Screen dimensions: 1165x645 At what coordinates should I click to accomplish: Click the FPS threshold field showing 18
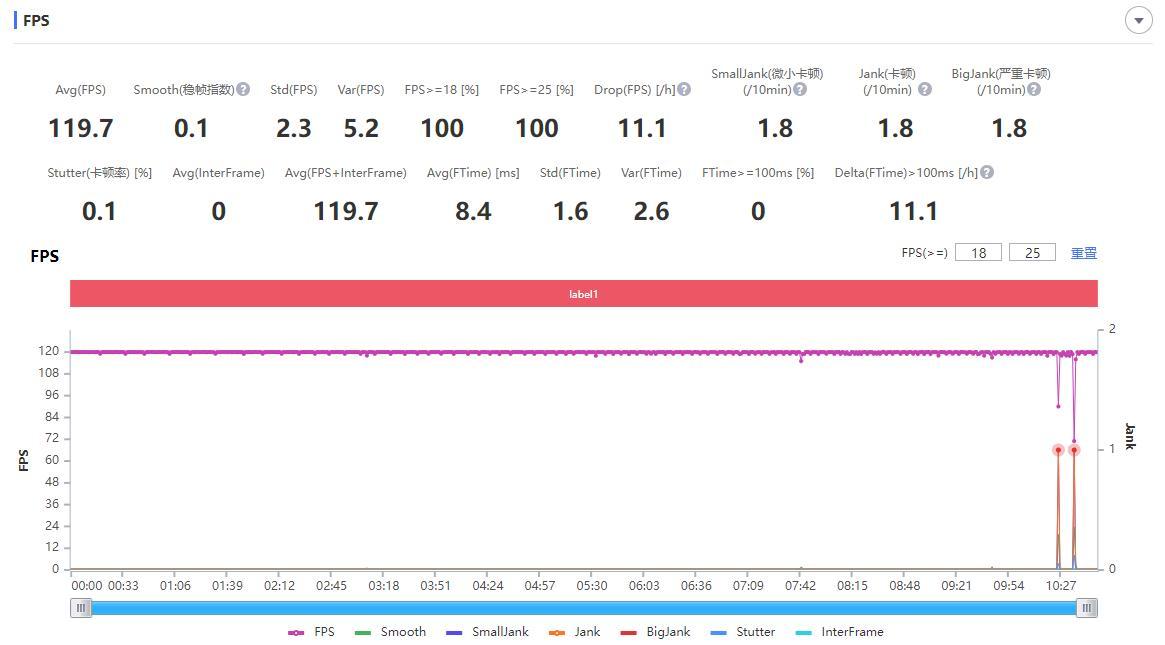point(978,253)
